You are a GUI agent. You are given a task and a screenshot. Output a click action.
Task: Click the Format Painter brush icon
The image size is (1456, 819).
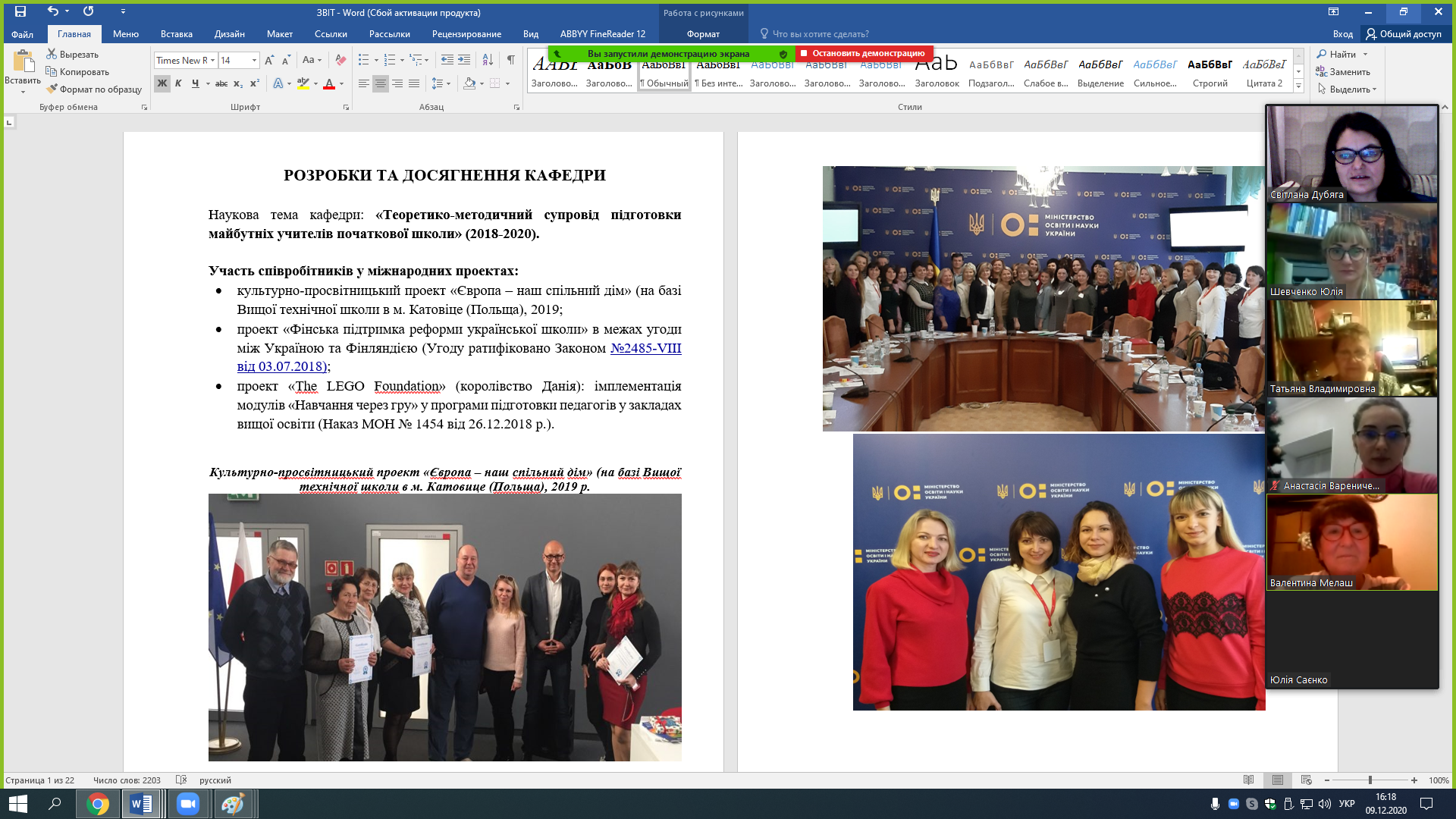click(52, 89)
